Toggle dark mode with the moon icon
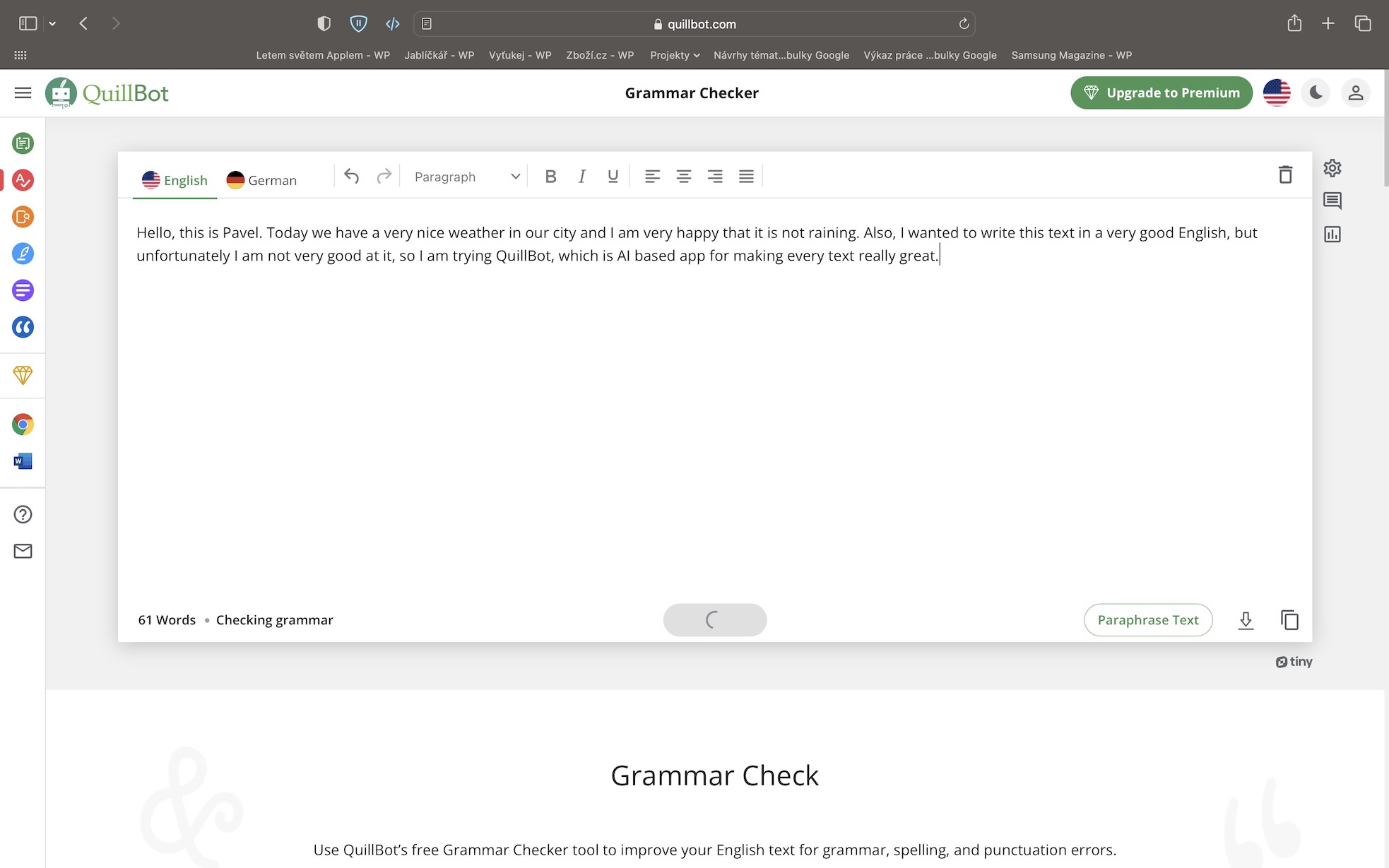 point(1316,93)
